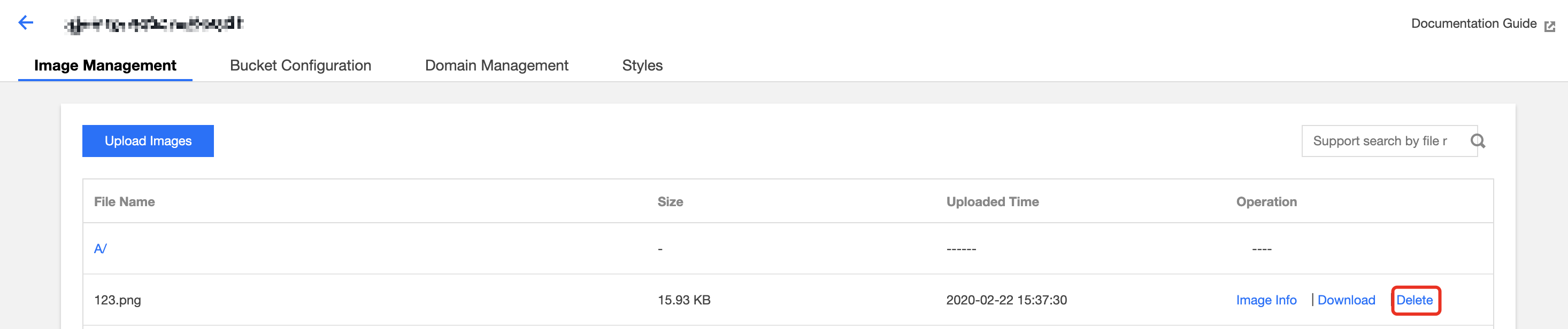
Task: Delete the 123.png image
Action: [x=1414, y=300]
